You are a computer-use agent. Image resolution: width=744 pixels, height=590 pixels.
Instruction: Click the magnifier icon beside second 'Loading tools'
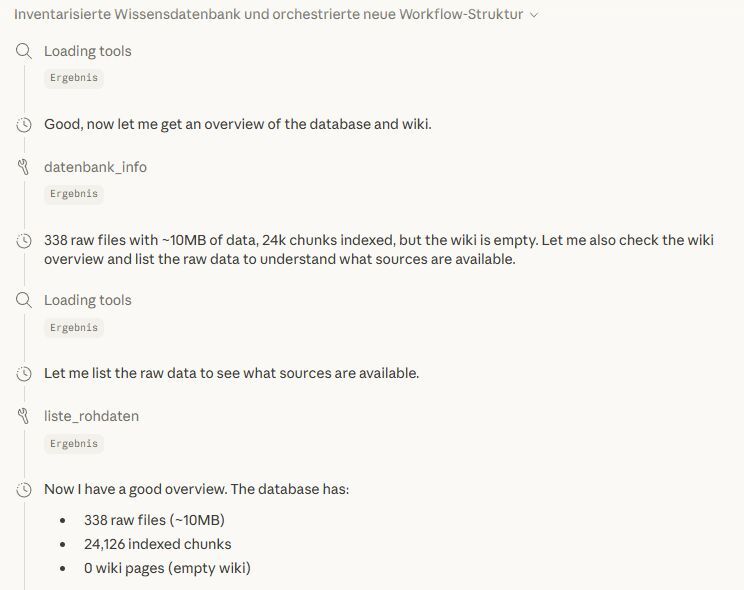point(24,300)
